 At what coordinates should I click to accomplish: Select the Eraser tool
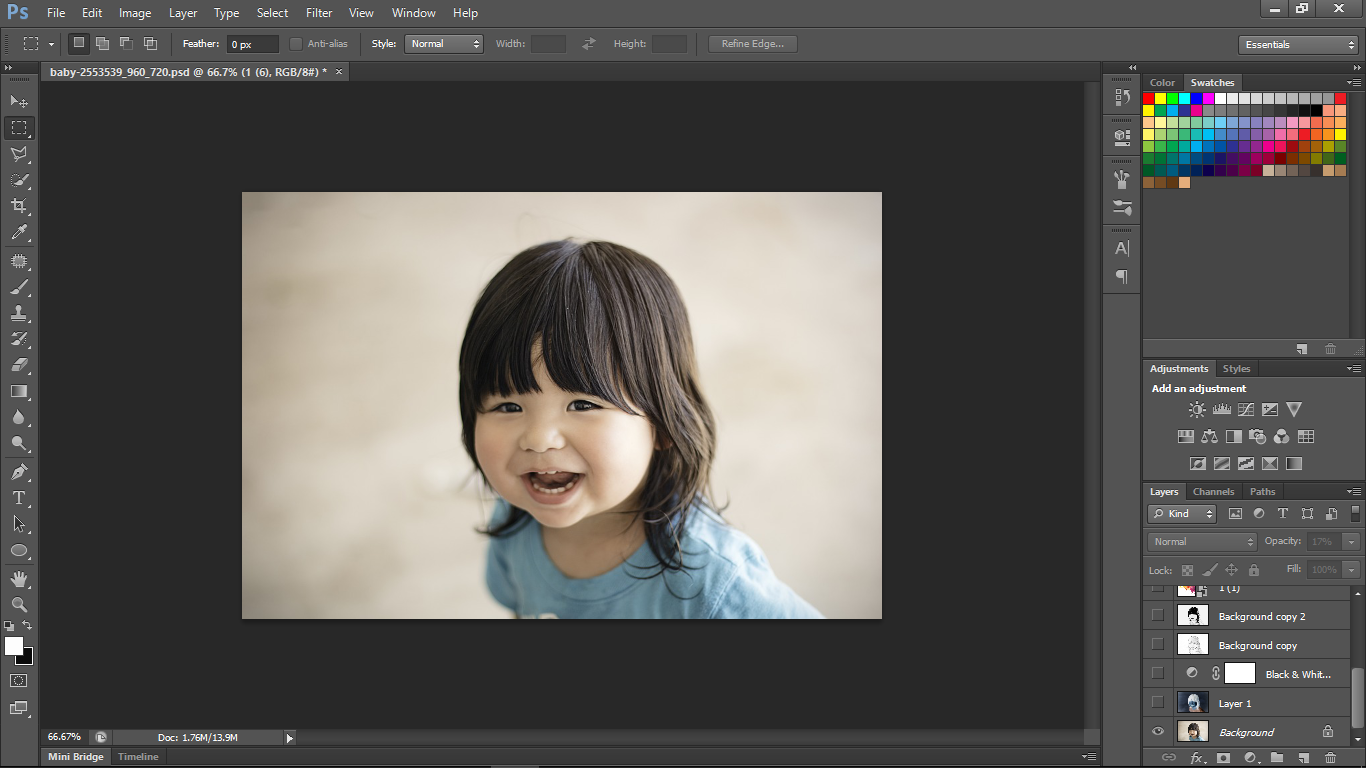click(x=19, y=365)
